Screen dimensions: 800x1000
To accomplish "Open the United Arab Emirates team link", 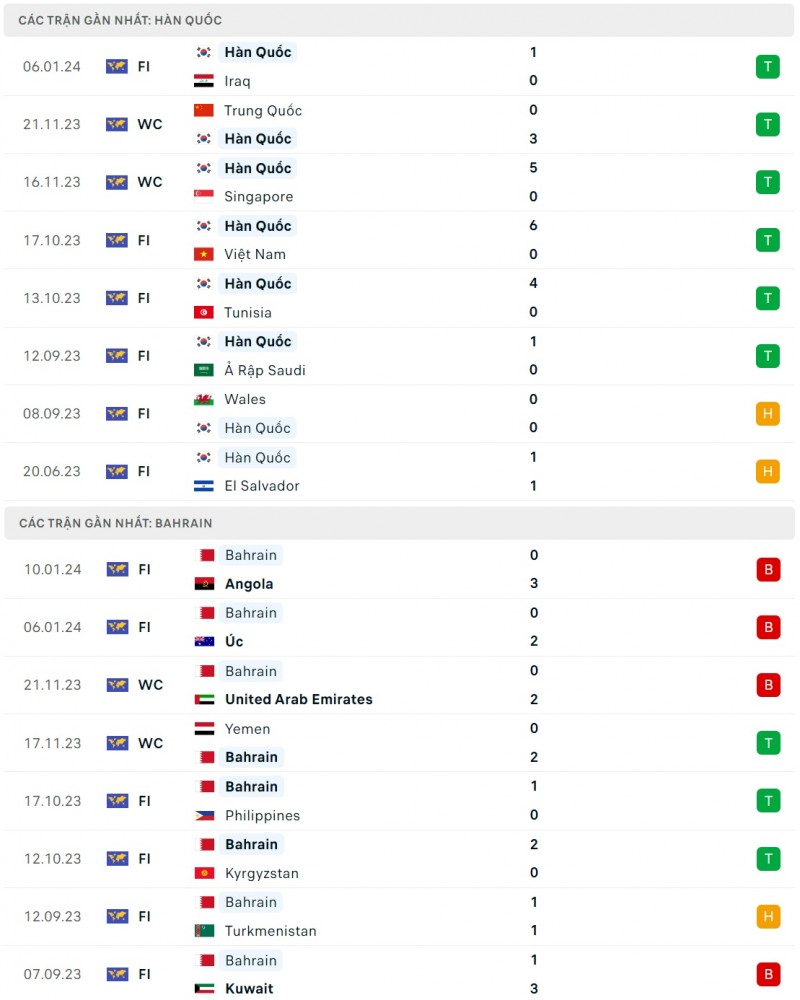I will tap(298, 699).
